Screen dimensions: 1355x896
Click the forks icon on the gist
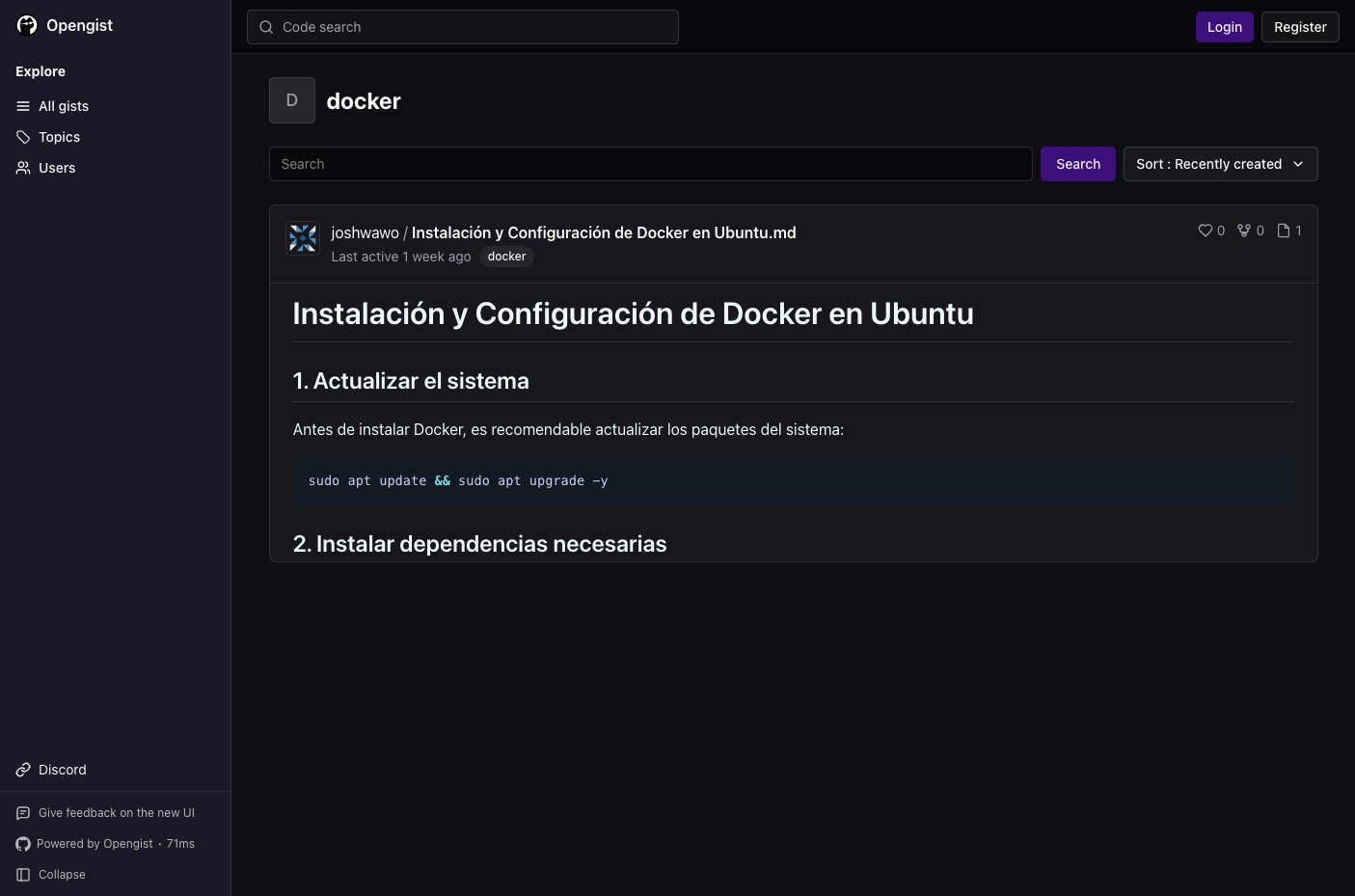1244,231
